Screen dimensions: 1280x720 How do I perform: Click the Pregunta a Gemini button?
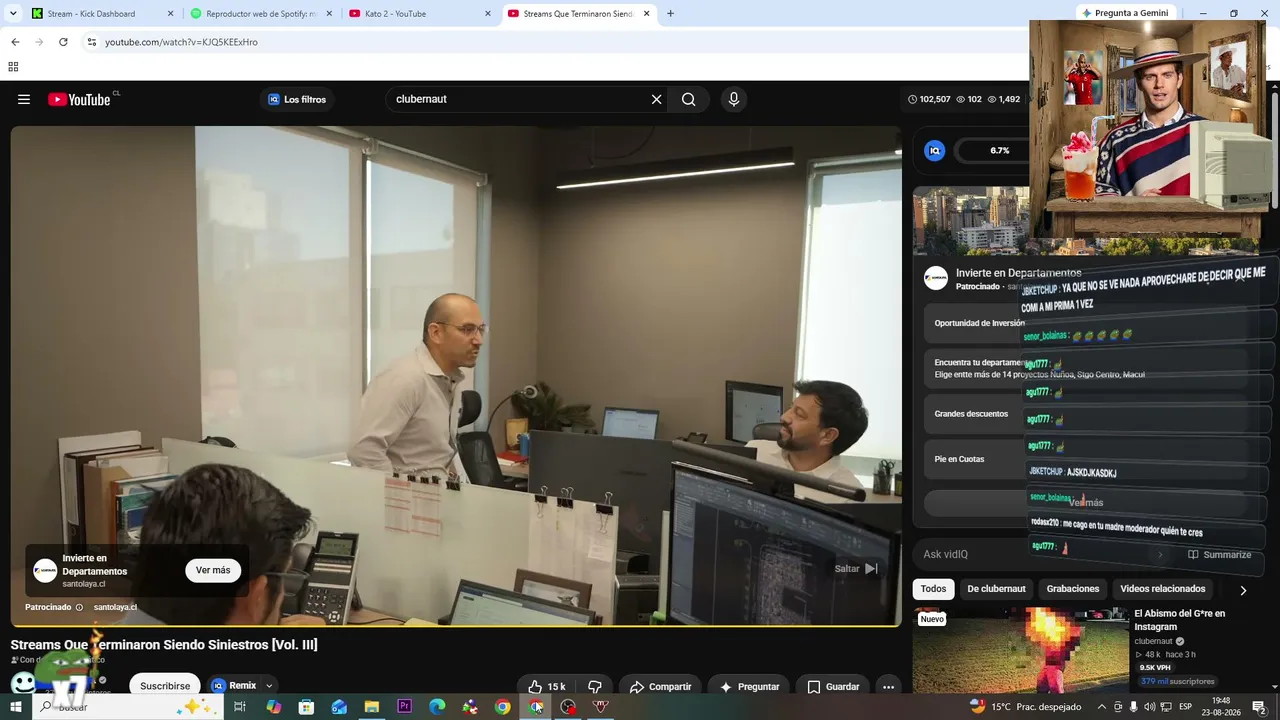pos(1124,13)
